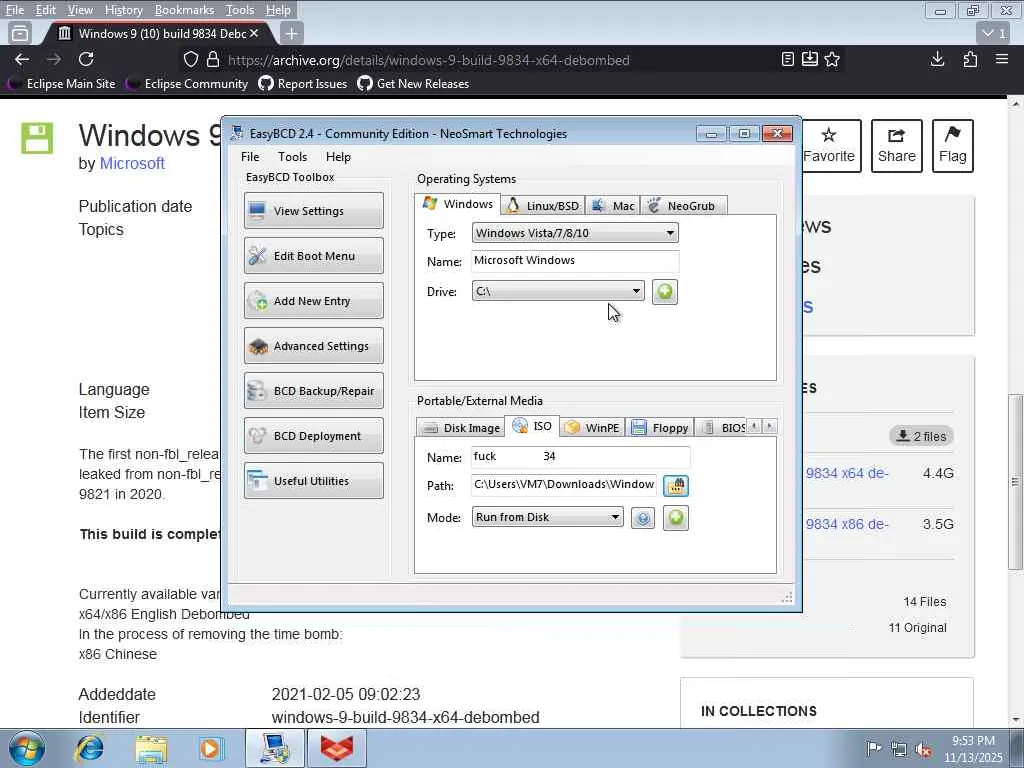Toggle reader view icon in address bar
The height and width of the screenshot is (768, 1024).
point(788,59)
